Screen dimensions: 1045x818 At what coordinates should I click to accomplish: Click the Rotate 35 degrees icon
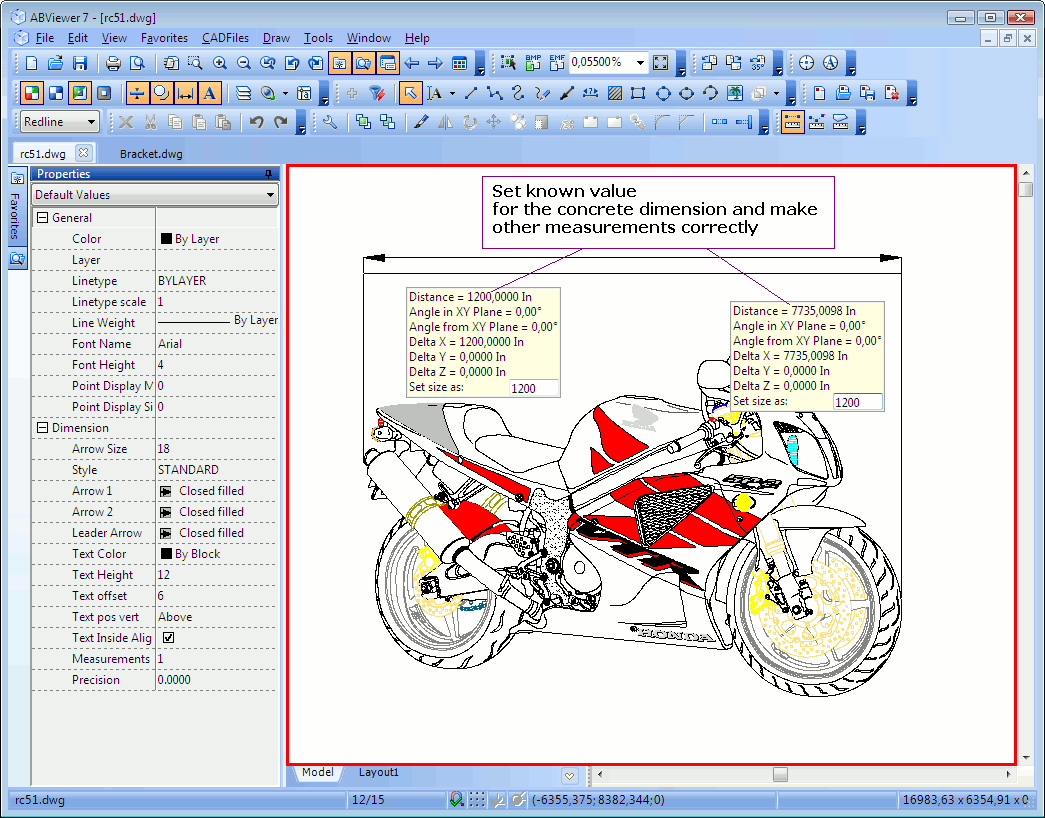click(758, 63)
